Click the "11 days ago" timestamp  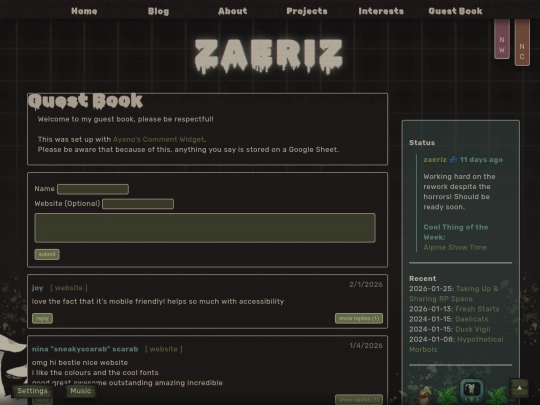[x=481, y=160]
